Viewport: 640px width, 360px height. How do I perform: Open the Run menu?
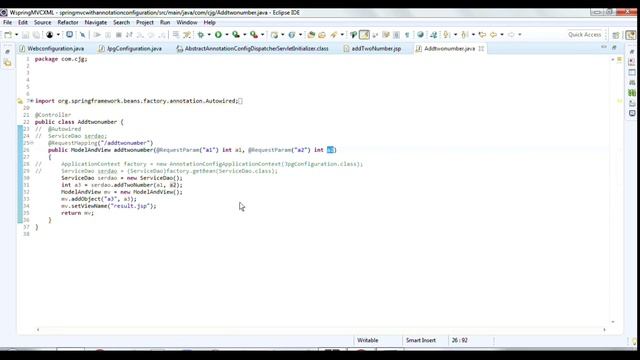(x=165, y=22)
